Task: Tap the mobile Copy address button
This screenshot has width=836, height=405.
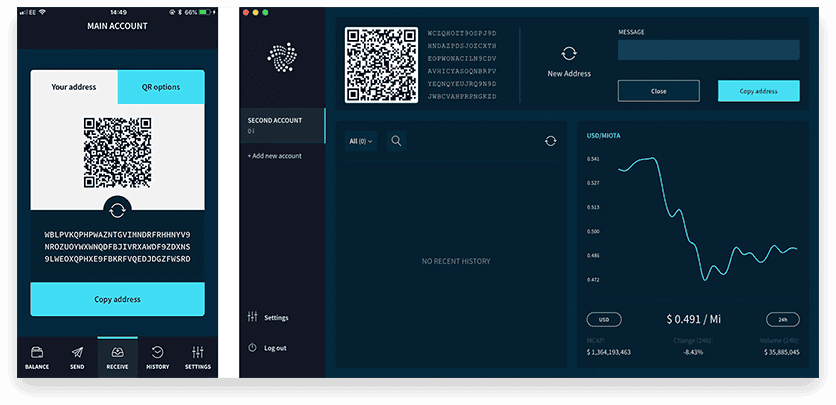Action: (117, 299)
